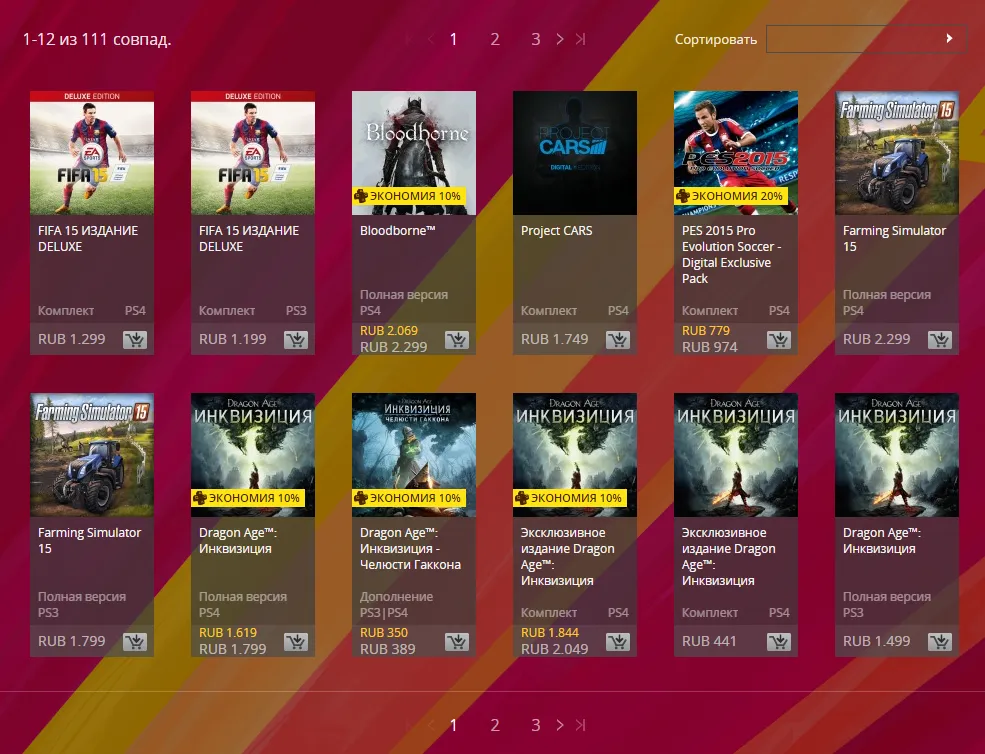Image resolution: width=985 pixels, height=754 pixels.
Task: Click the cart icon for Project CARS
Action: coord(618,340)
